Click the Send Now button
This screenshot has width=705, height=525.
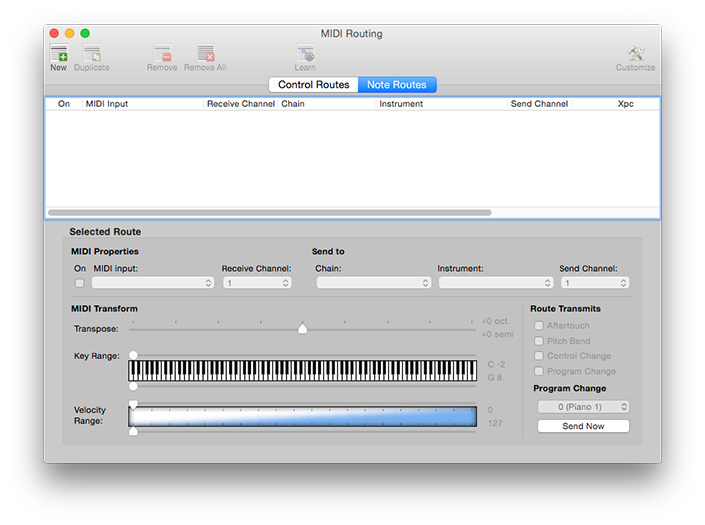click(x=583, y=426)
